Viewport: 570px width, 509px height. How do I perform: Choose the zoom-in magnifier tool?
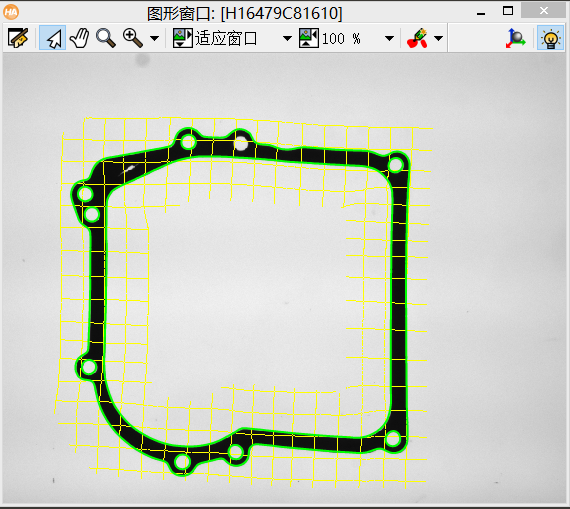[x=133, y=38]
